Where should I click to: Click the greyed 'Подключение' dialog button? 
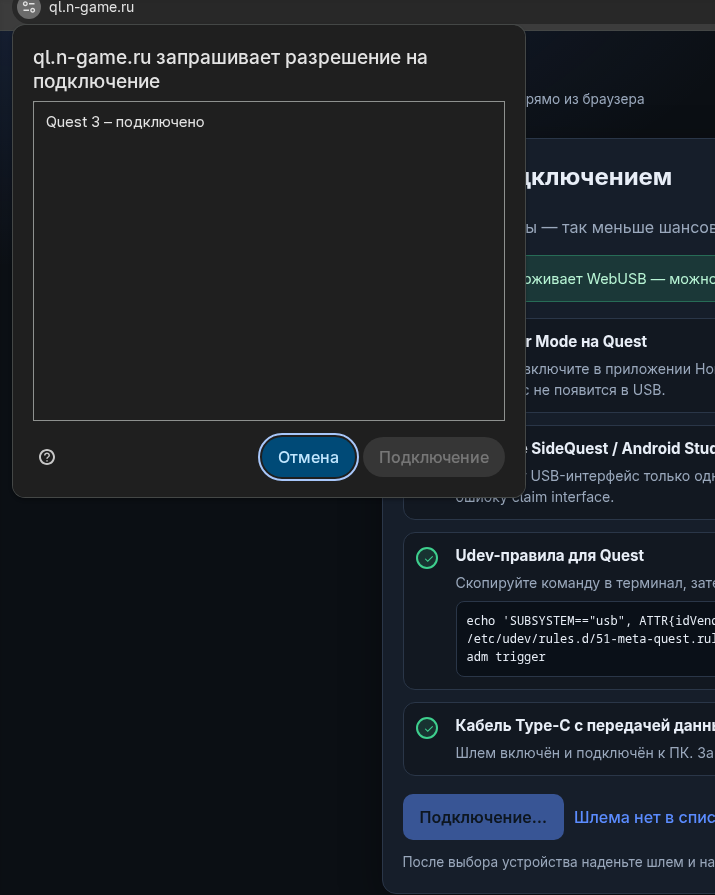click(434, 457)
